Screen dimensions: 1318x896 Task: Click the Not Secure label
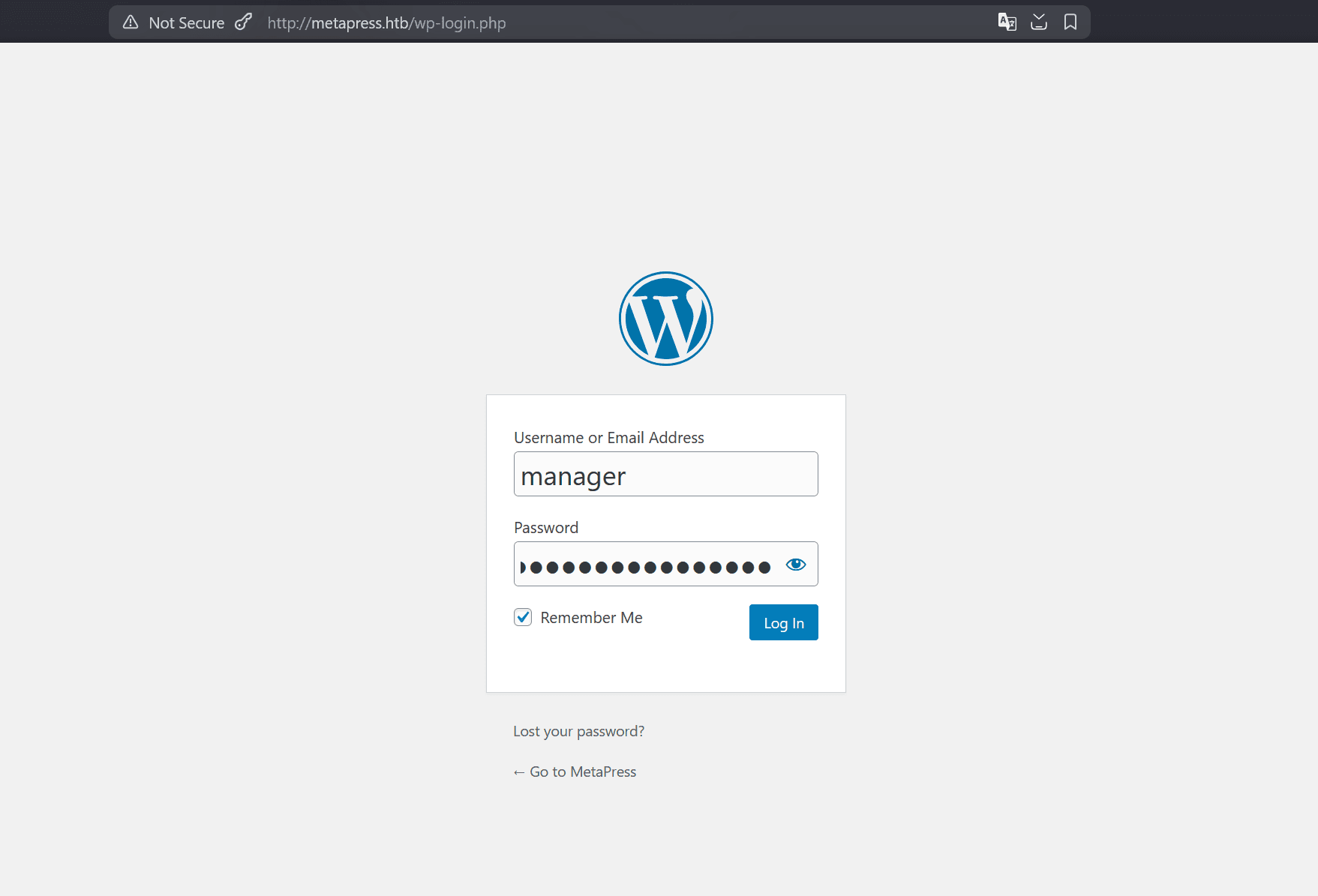coord(185,22)
